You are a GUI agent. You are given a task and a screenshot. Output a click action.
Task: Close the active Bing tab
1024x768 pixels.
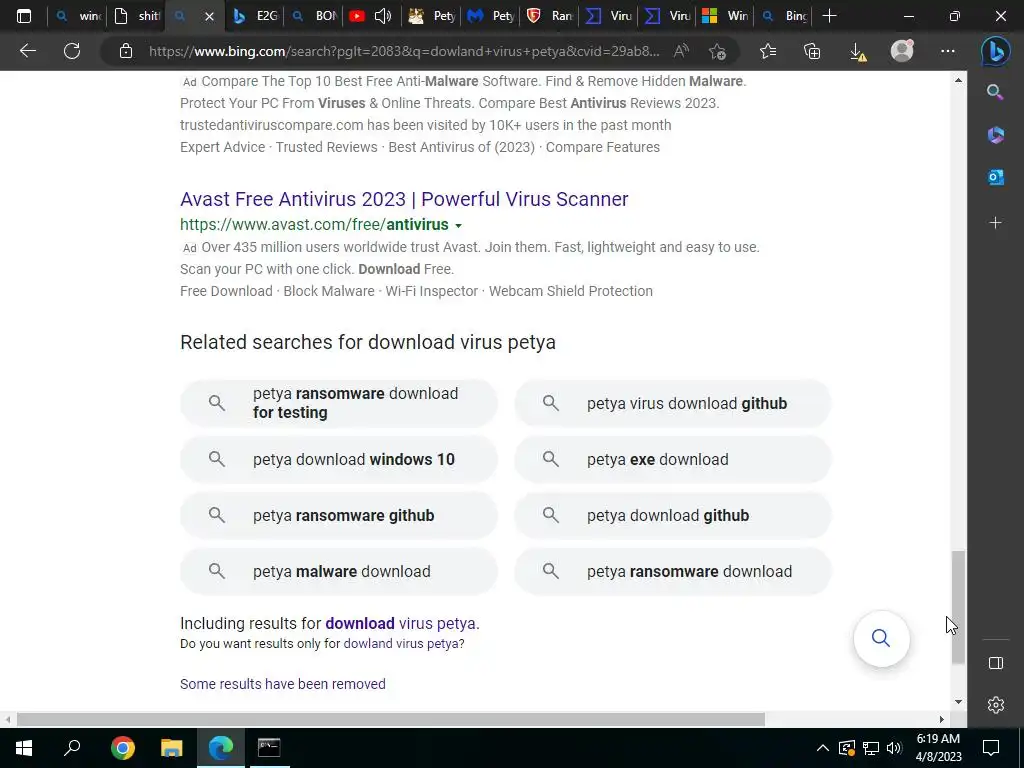[x=209, y=16]
